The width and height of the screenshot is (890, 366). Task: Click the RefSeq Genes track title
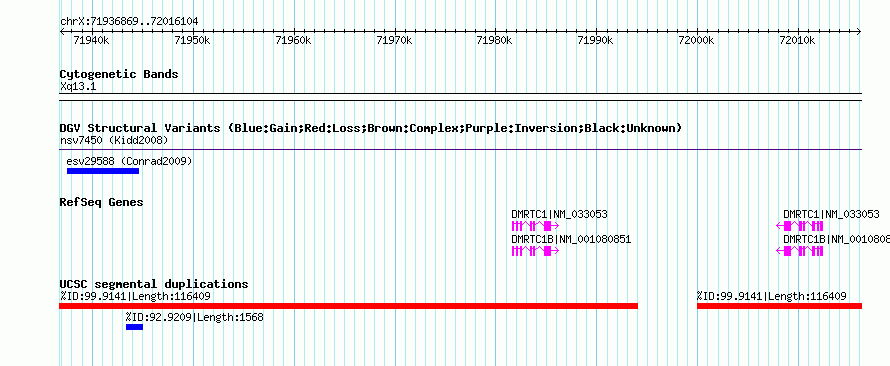tap(101, 202)
